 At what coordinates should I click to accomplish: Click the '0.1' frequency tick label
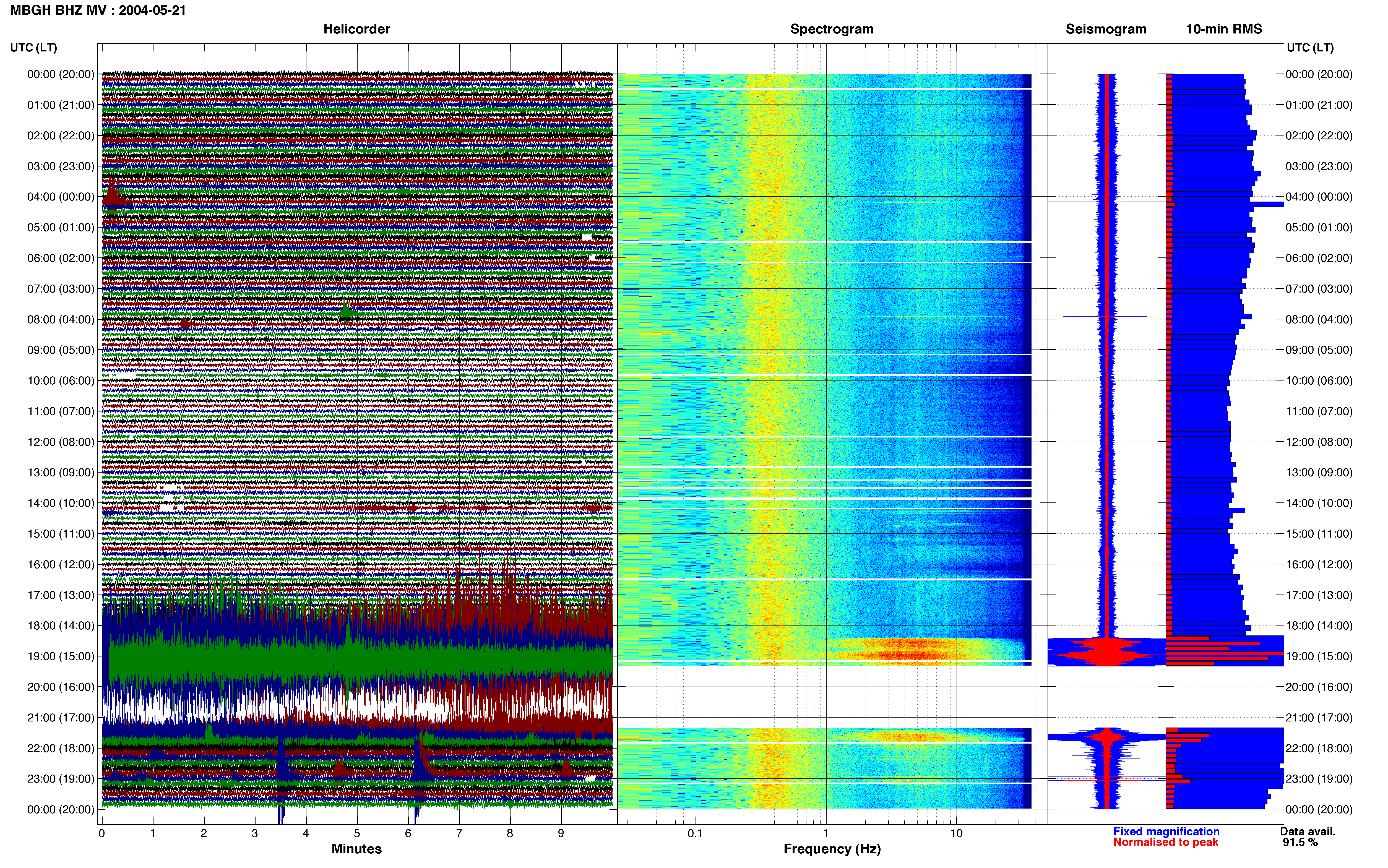pyautogui.click(x=695, y=833)
